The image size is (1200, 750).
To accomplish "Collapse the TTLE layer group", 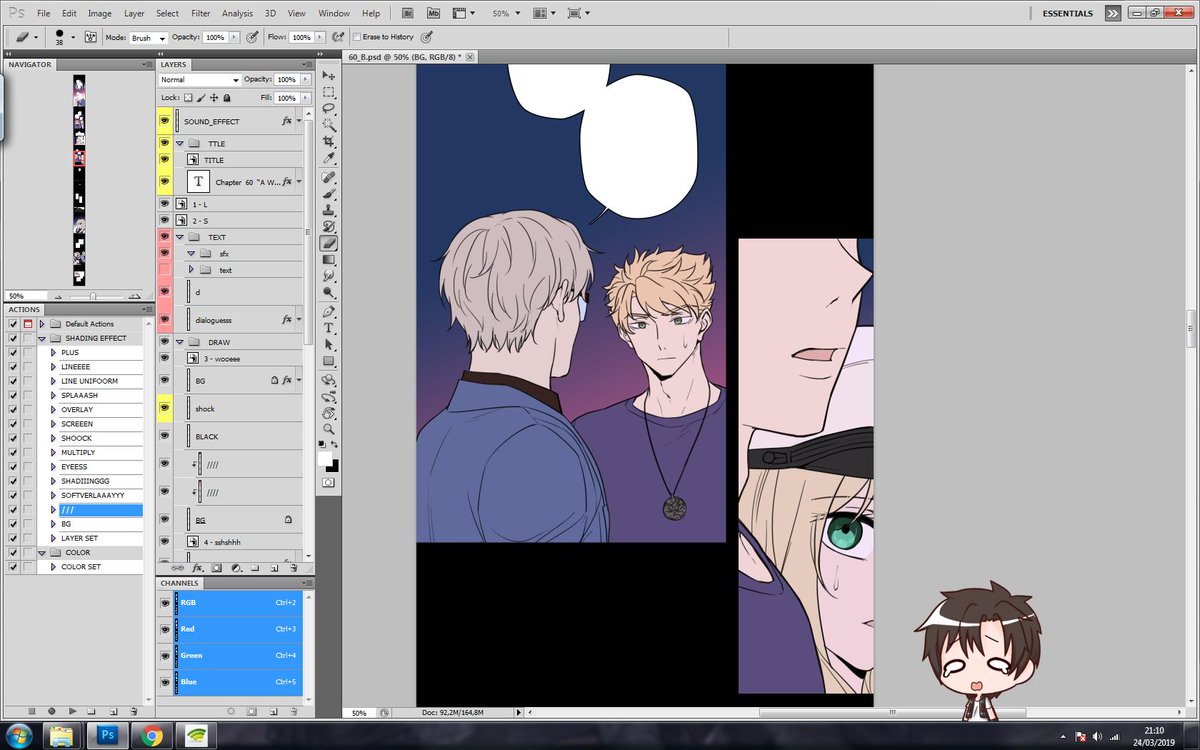I will (180, 144).
